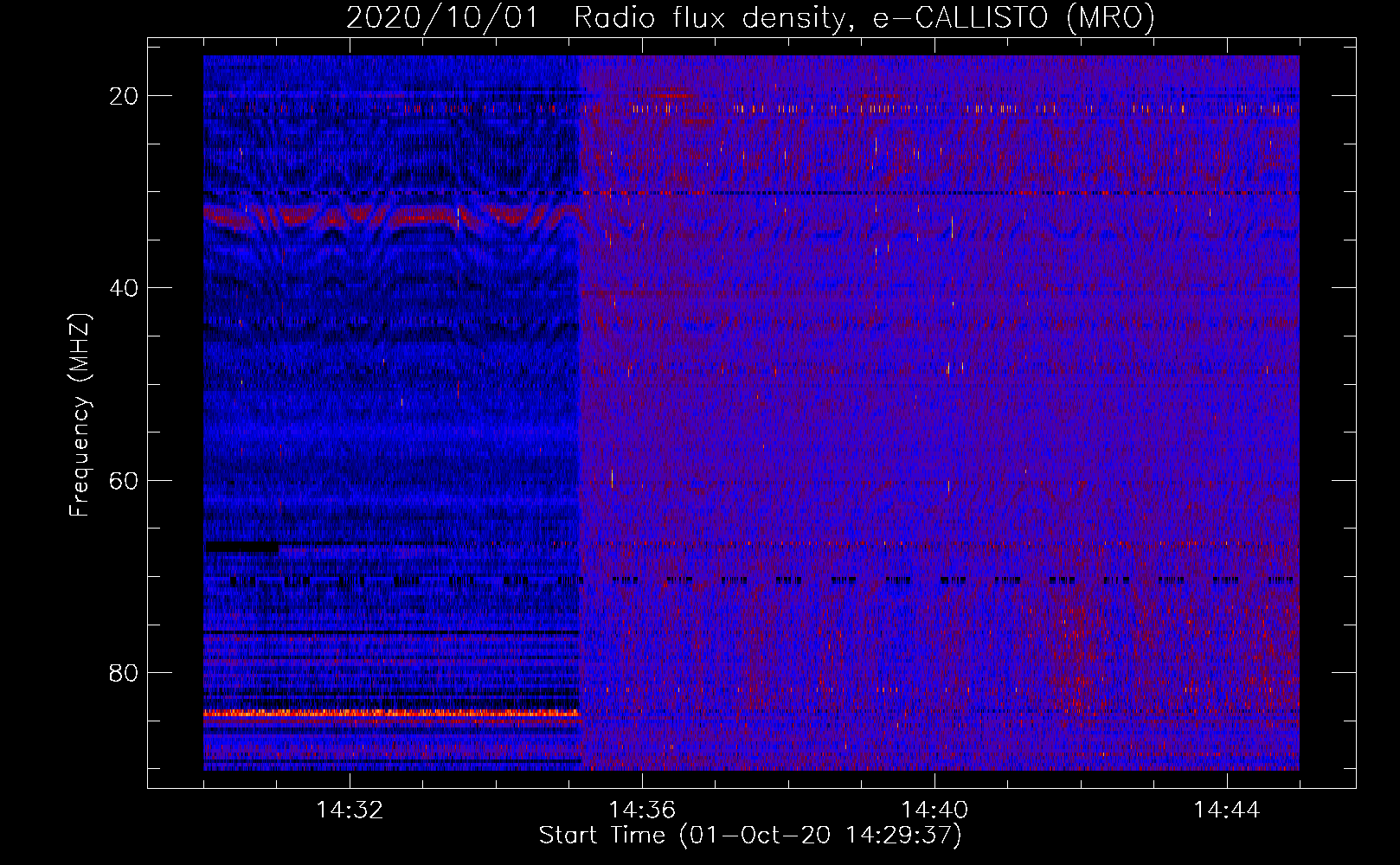
Task: Click the 'Frequency (MHZ)' axis label
Action: (x=80, y=414)
